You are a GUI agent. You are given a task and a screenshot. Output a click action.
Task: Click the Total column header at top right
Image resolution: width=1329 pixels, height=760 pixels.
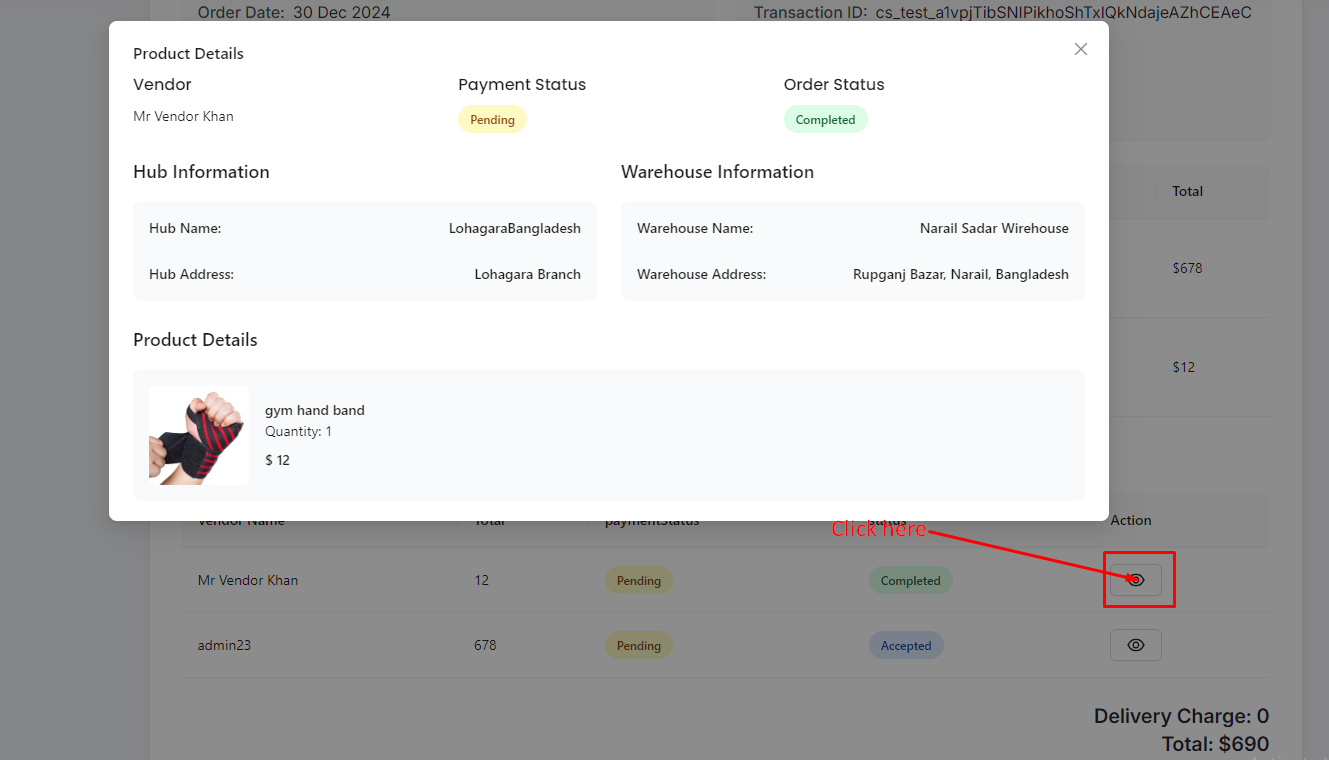click(x=1187, y=191)
